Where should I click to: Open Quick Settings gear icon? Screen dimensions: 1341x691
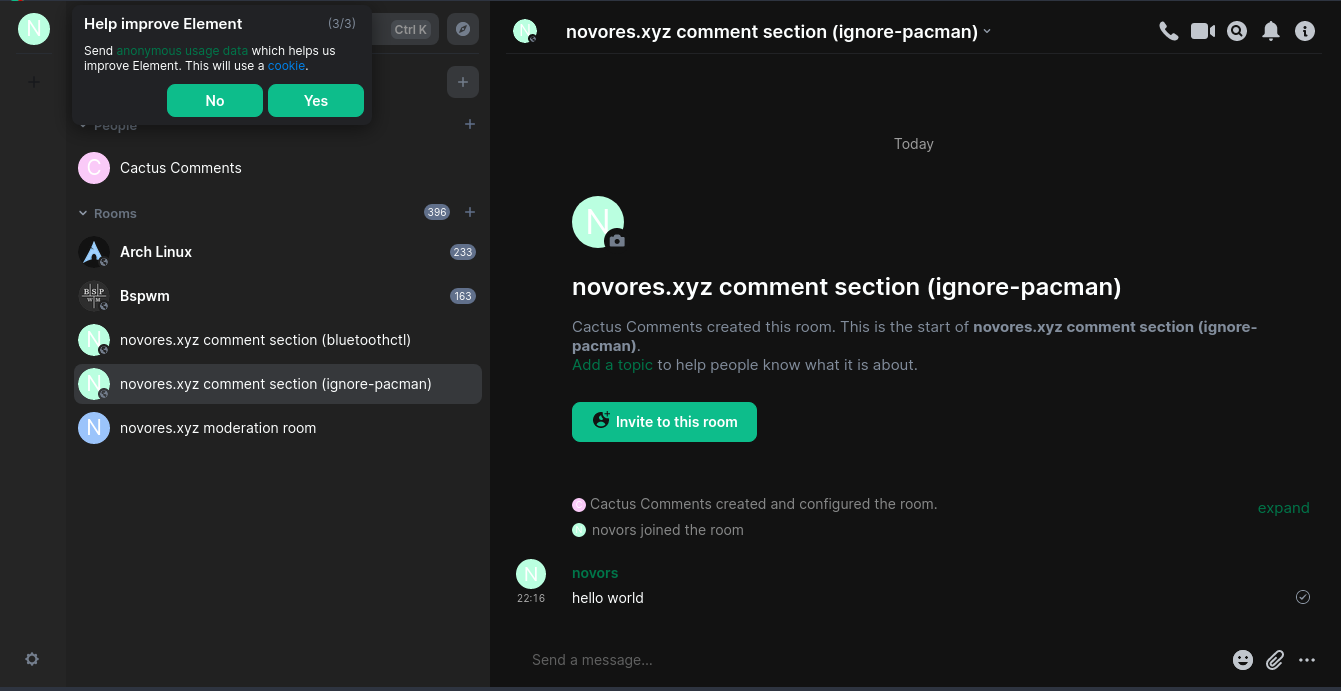(x=32, y=659)
